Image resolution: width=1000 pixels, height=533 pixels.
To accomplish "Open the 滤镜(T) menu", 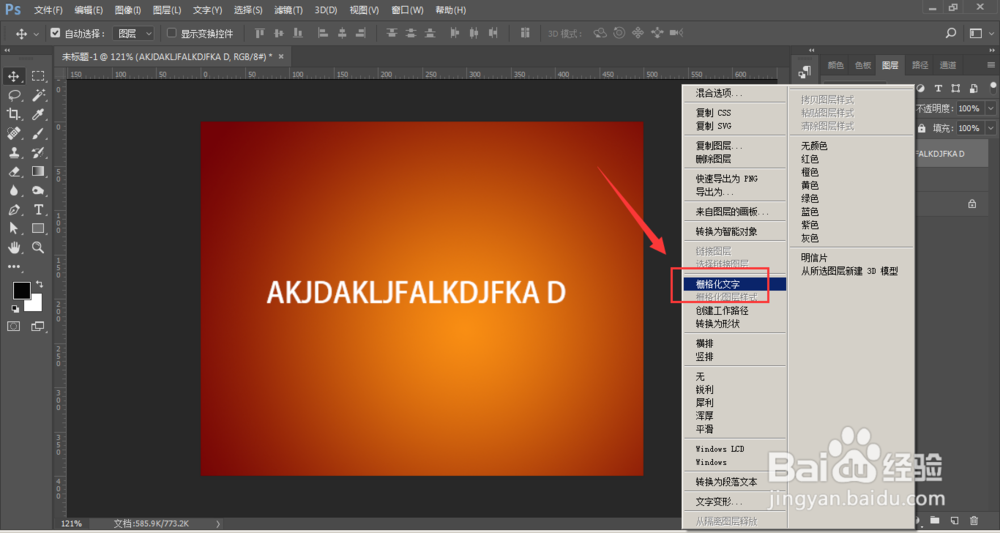I will (288, 10).
